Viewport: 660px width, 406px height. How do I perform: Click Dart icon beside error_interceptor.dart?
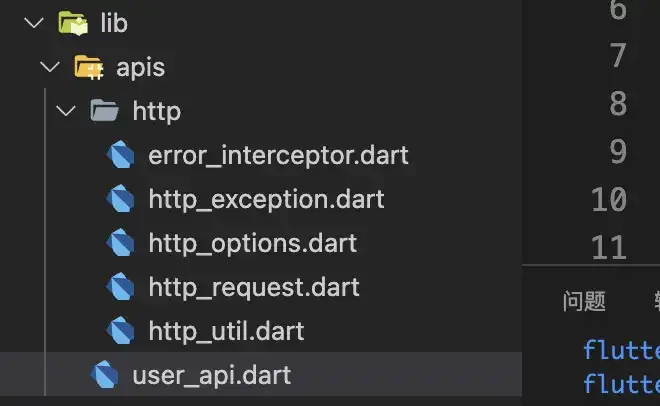[x=120, y=154]
